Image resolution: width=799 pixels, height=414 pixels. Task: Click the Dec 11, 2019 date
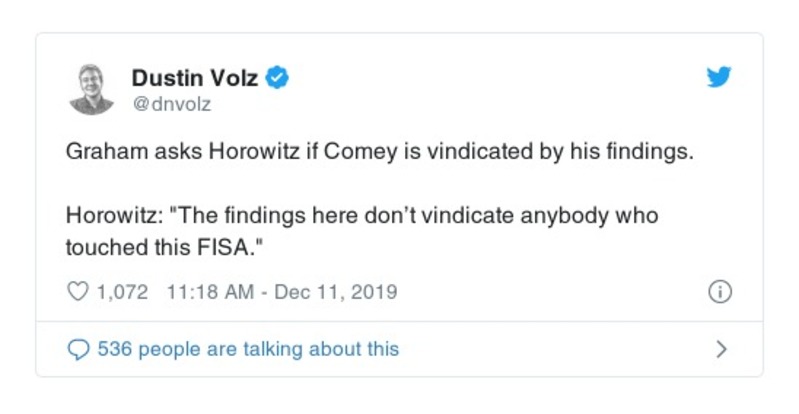tap(333, 293)
